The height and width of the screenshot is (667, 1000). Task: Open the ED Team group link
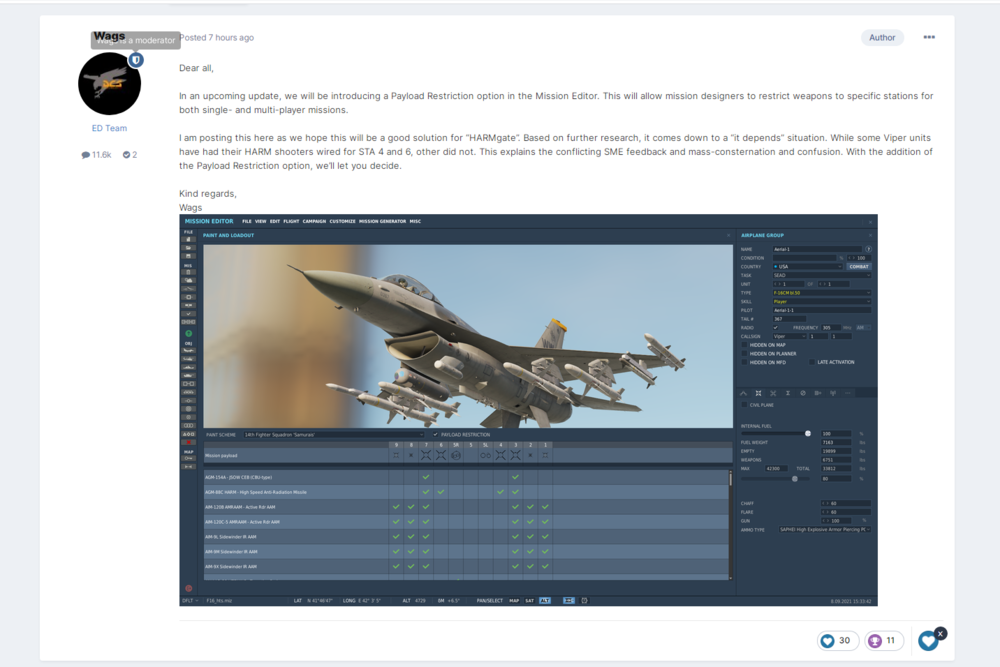click(109, 128)
